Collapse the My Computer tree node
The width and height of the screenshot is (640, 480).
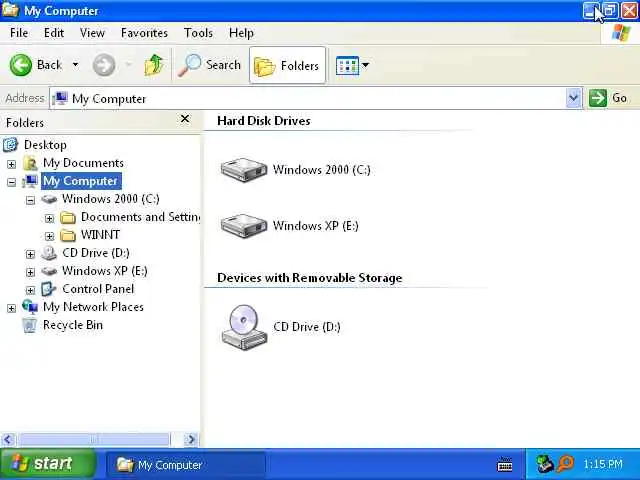pos(11,182)
